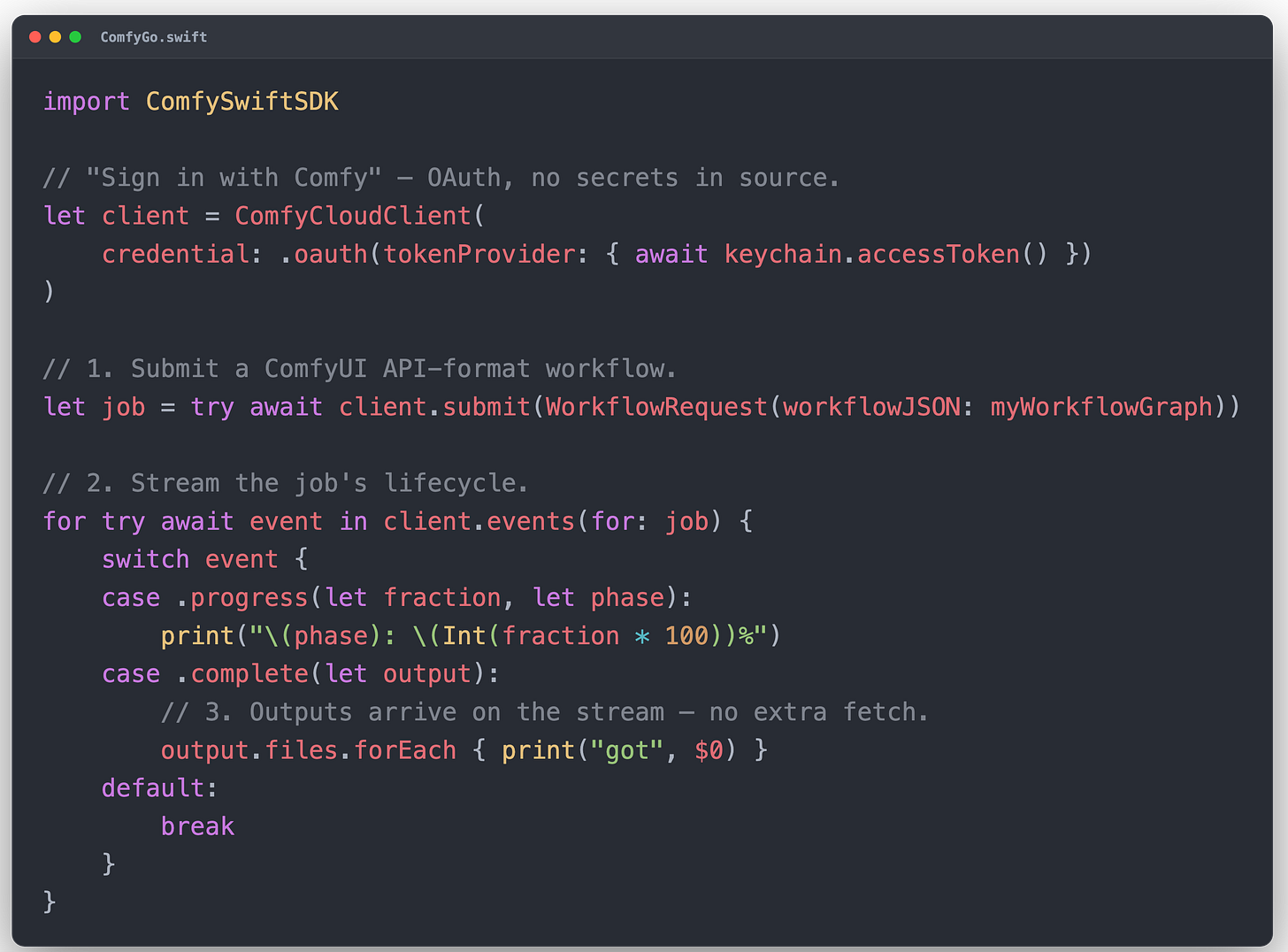This screenshot has width=1288, height=952.
Task: Click the $0 closure argument
Action: point(709,749)
